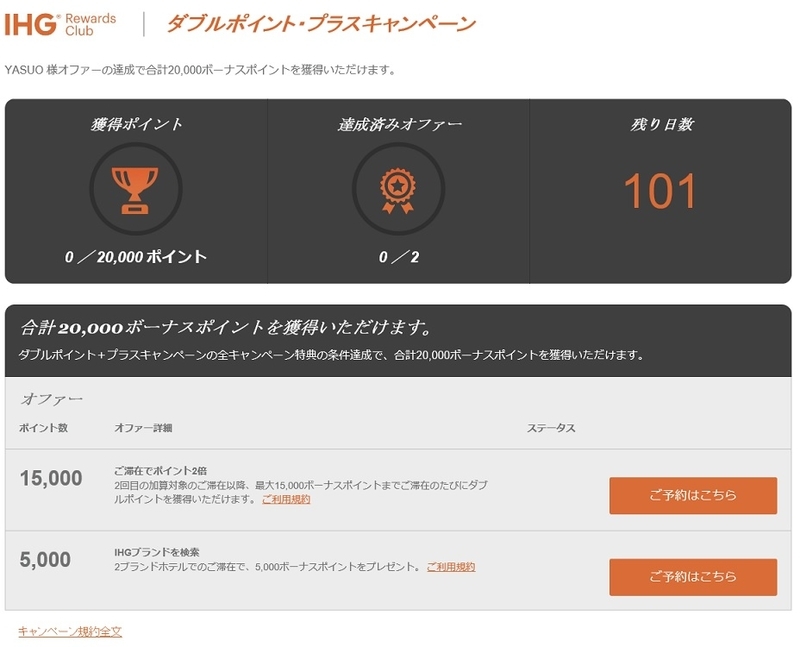Click the 5,000 points value
Image resolution: width=800 pixels, height=647 pixels.
pos(45,560)
